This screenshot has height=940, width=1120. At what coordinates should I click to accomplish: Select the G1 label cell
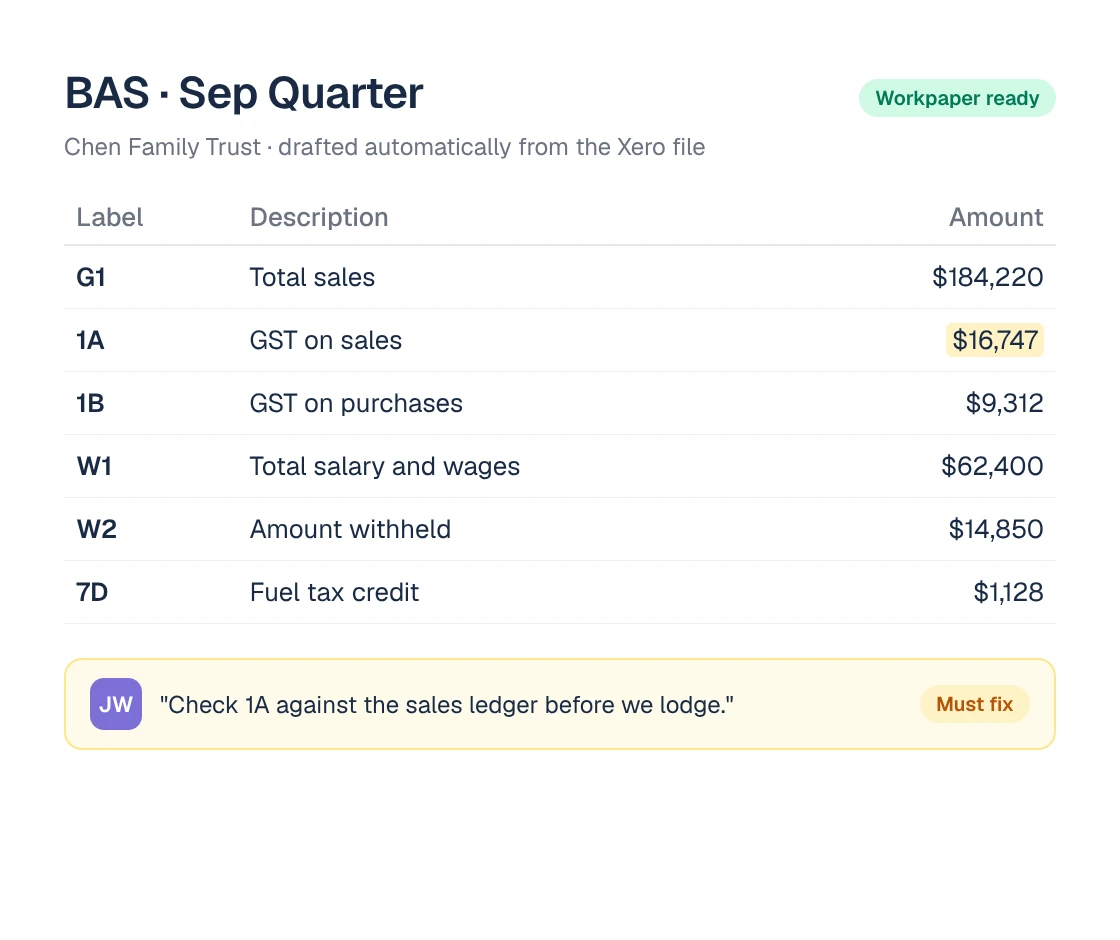(x=91, y=277)
